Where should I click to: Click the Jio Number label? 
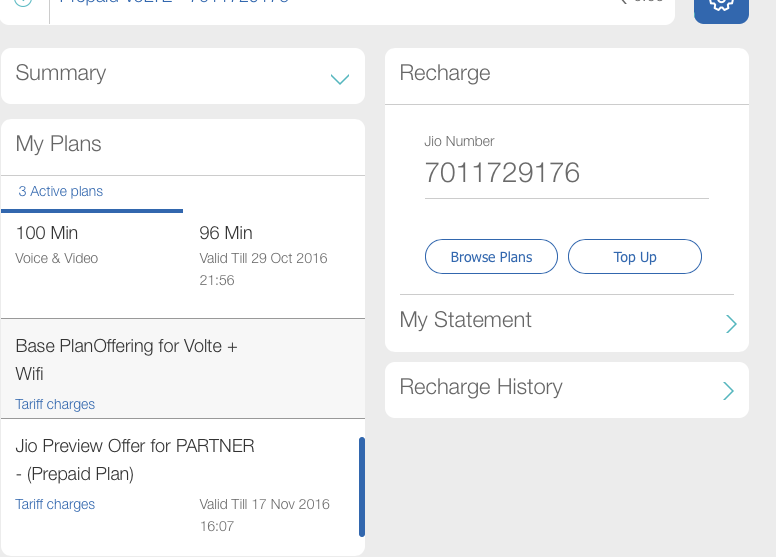pos(459,141)
